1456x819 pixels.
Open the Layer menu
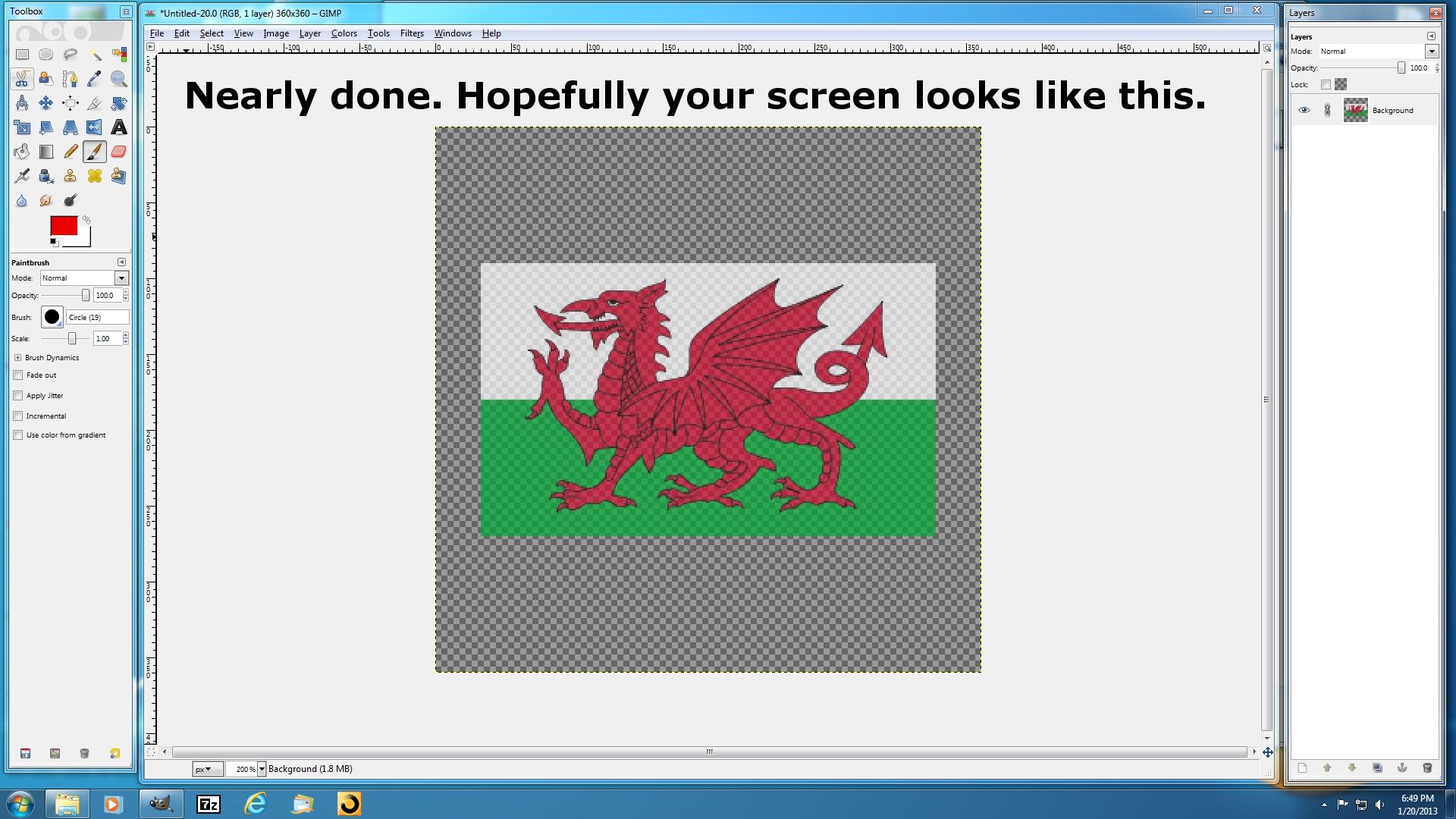click(309, 33)
